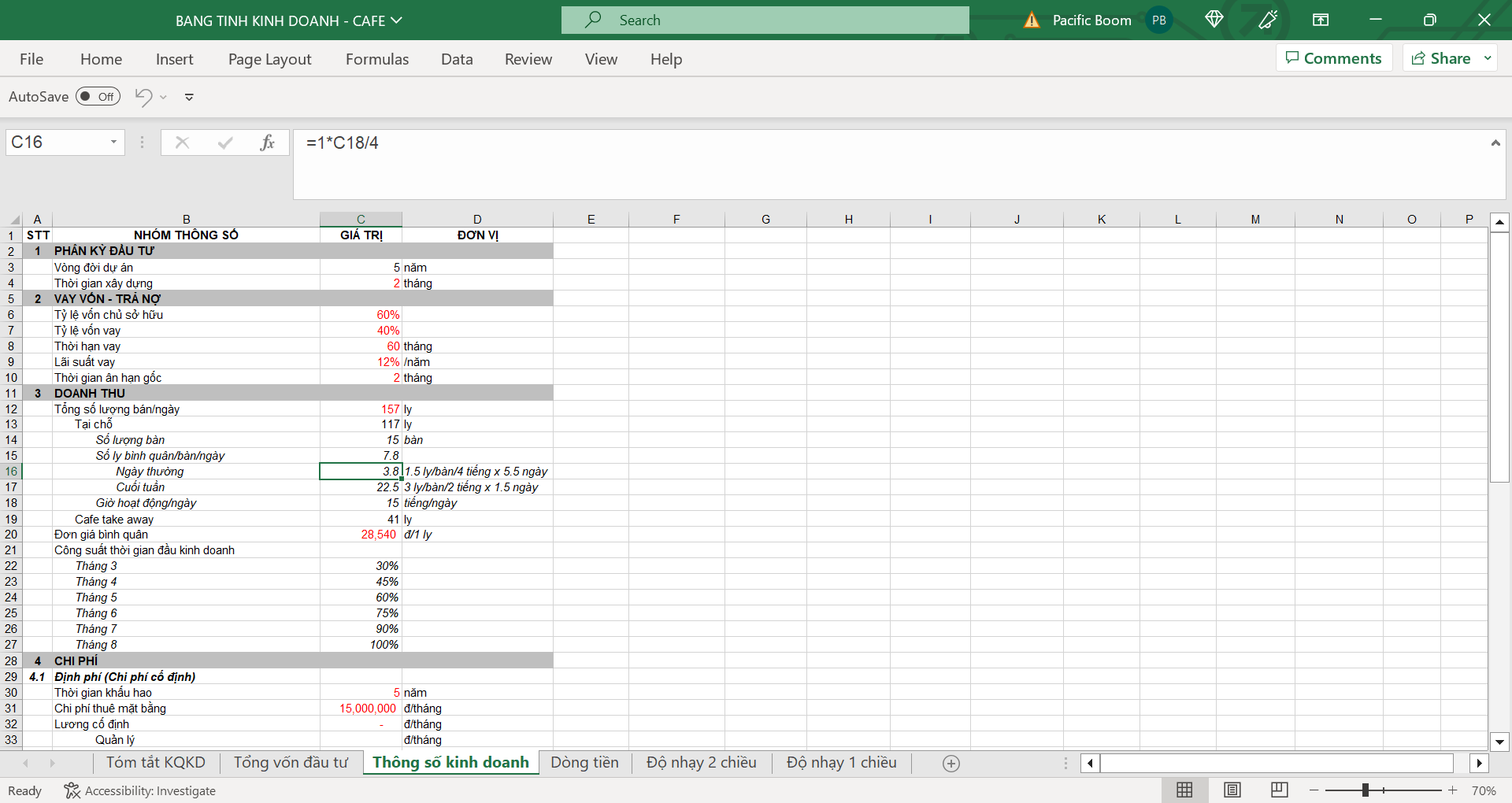Click the Comments button
The height and width of the screenshot is (803, 1512).
click(x=1334, y=58)
